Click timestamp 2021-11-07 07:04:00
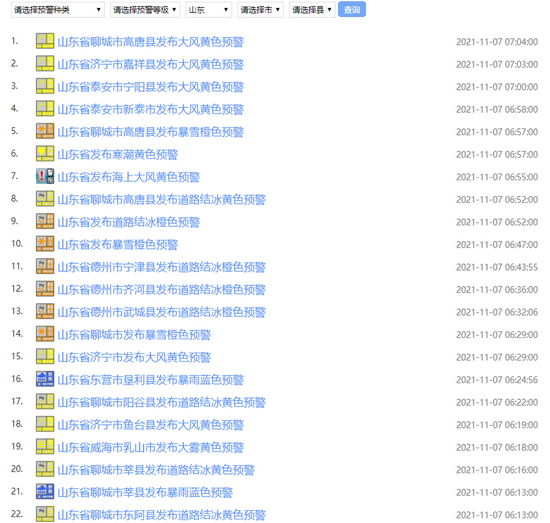The height and width of the screenshot is (523, 550). pyautogui.click(x=497, y=42)
